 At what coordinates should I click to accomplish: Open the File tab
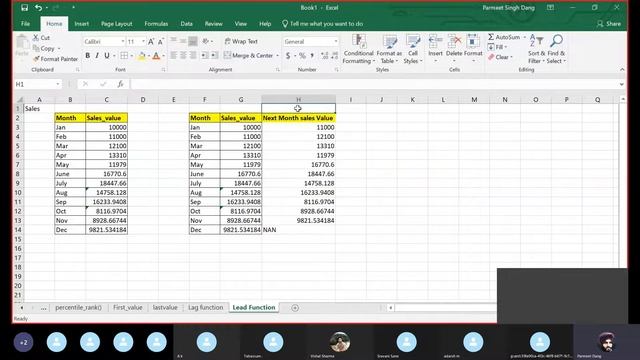point(25,24)
